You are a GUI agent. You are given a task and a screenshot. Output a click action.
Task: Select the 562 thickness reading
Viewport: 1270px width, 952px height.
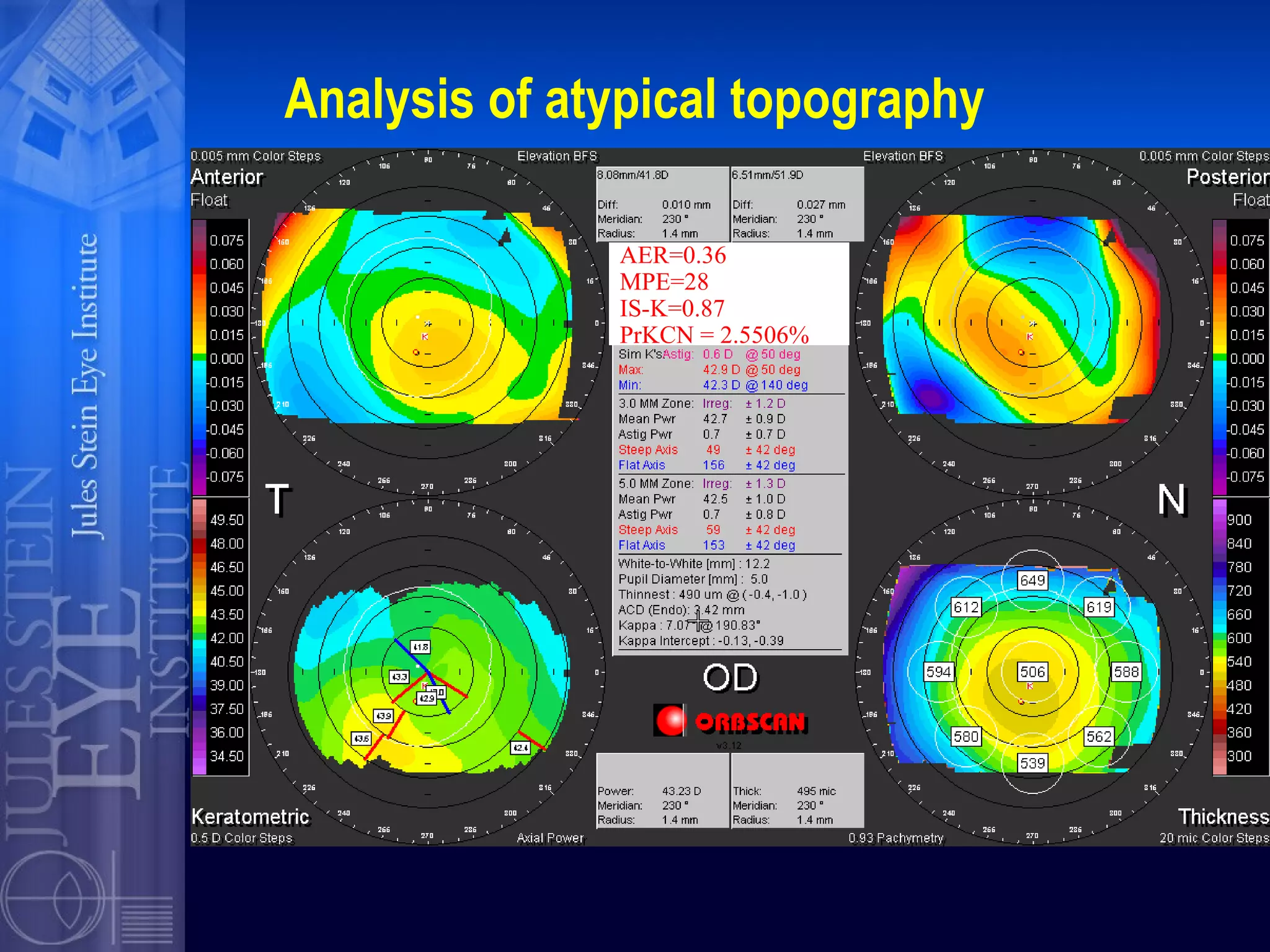click(x=1099, y=736)
